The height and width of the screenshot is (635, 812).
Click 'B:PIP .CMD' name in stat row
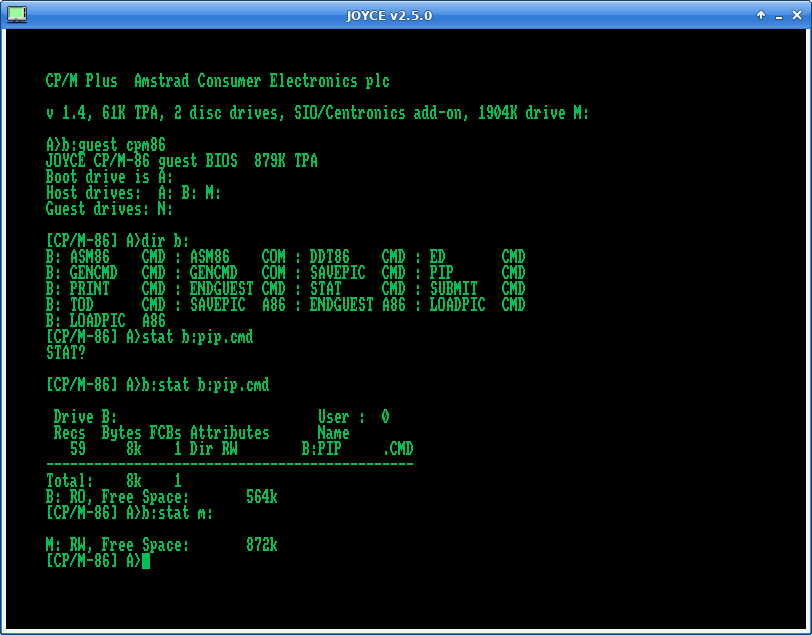click(358, 449)
